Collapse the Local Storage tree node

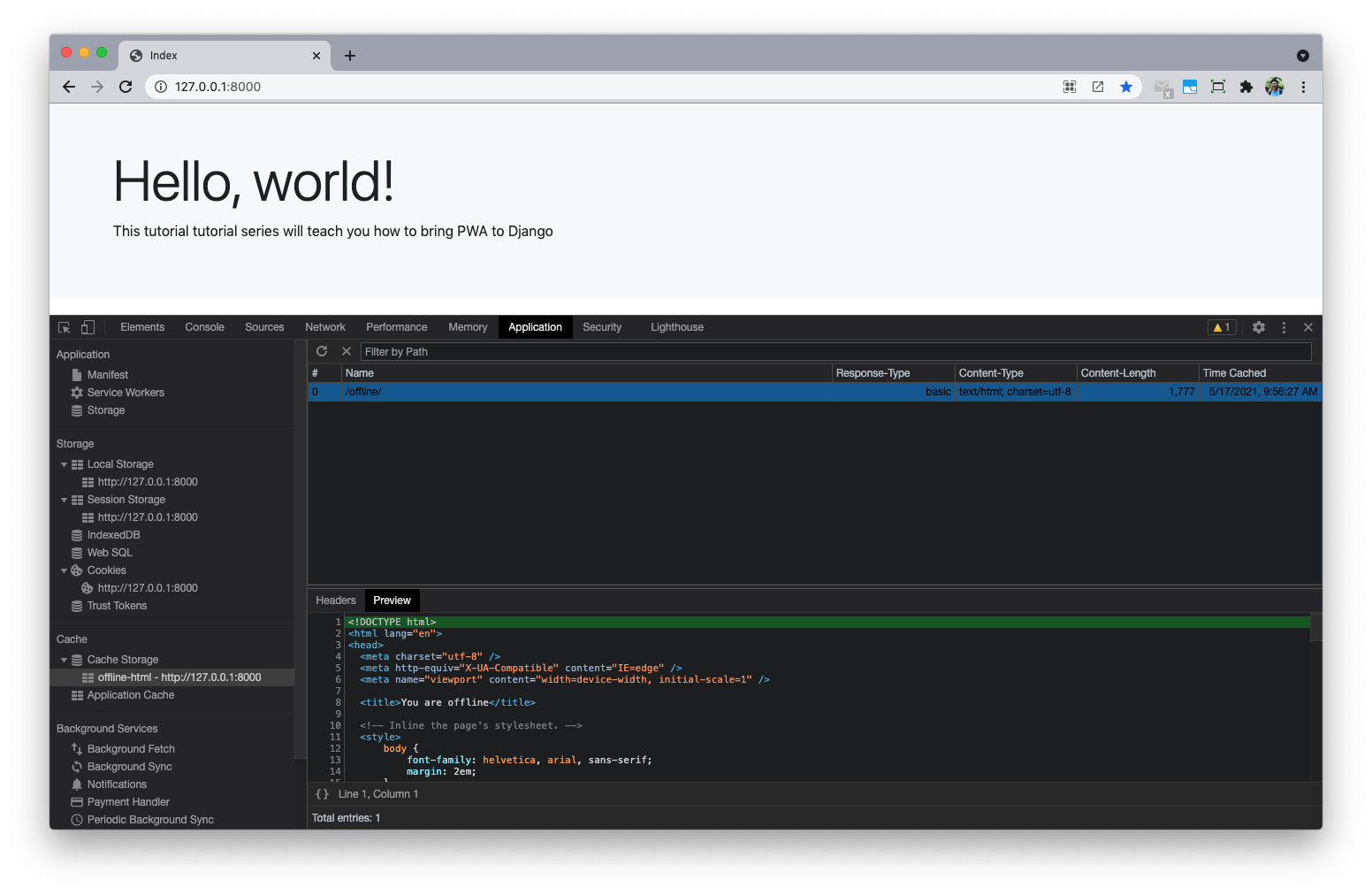64,464
